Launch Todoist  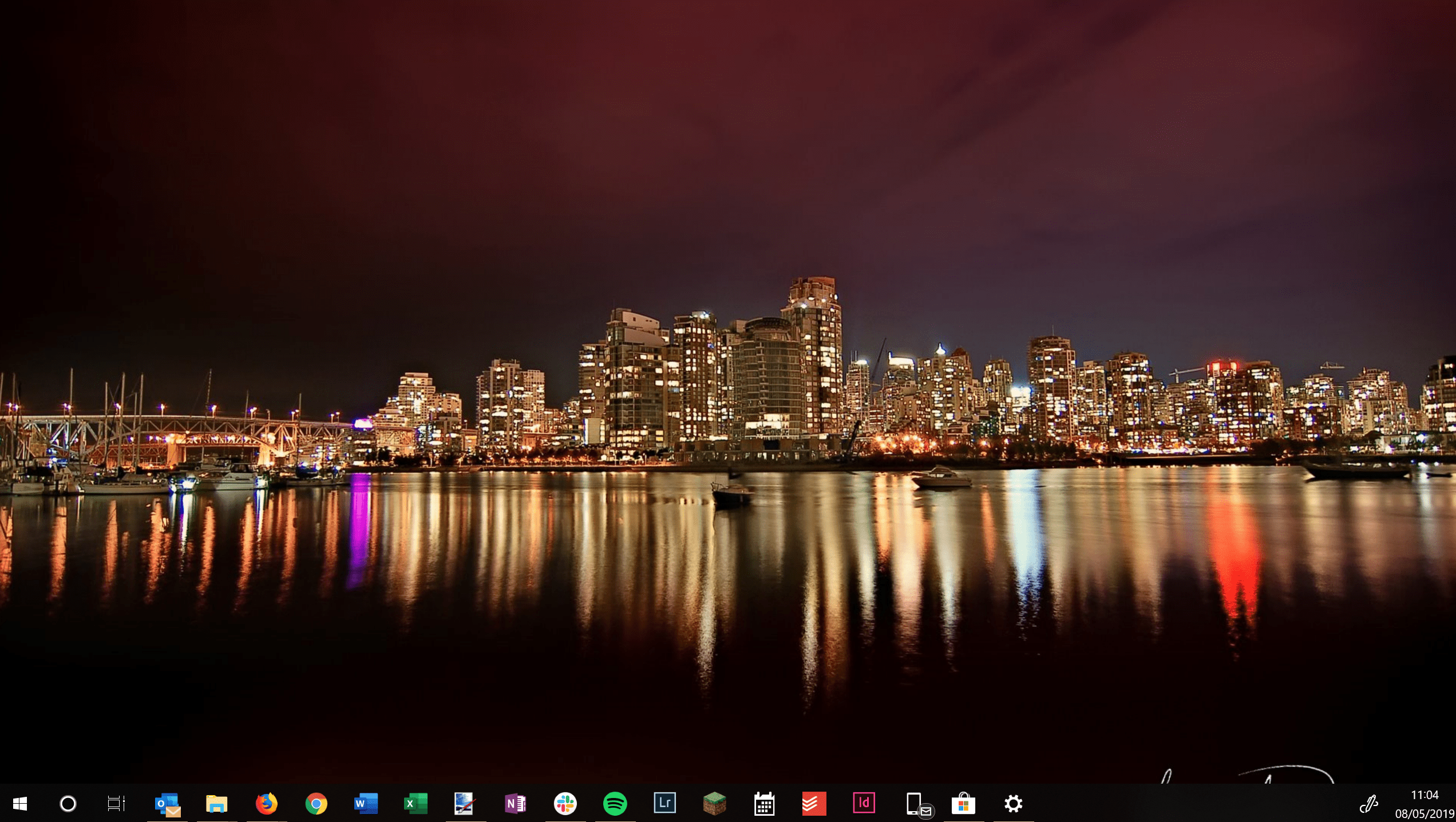tap(814, 804)
